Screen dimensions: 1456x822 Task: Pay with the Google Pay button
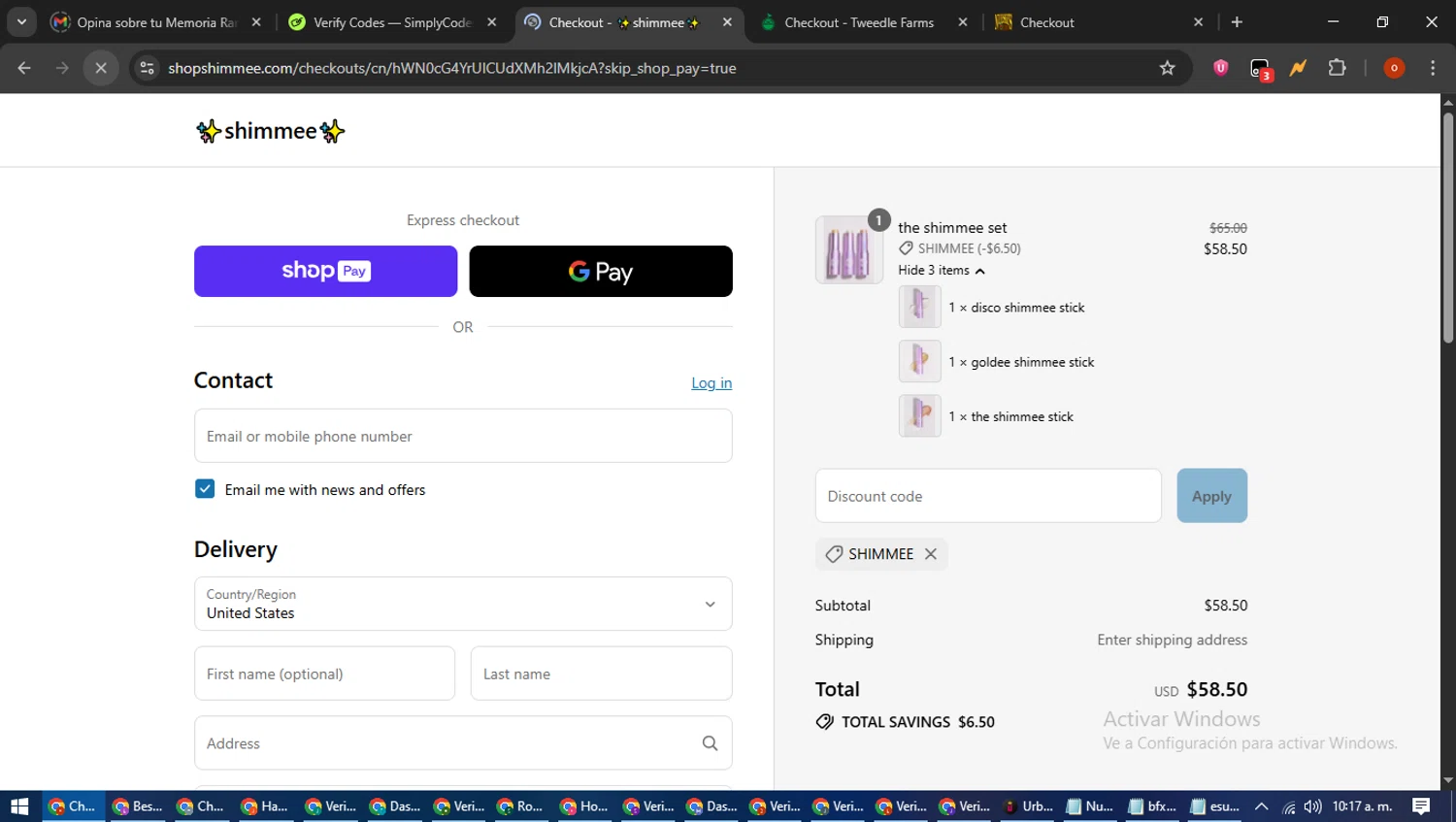click(601, 271)
